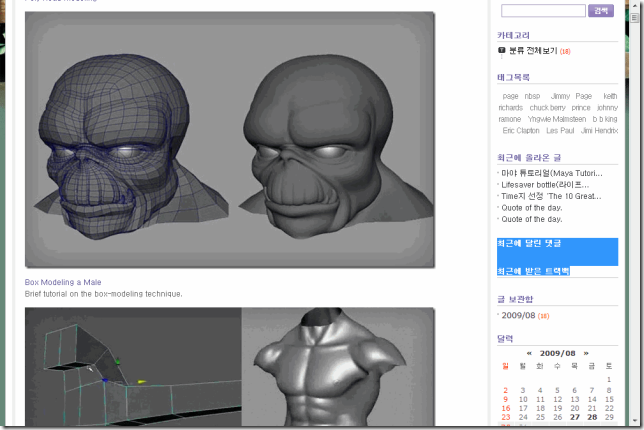
Task: Click red Sunday date 16
Action: pyautogui.click(x=506, y=408)
